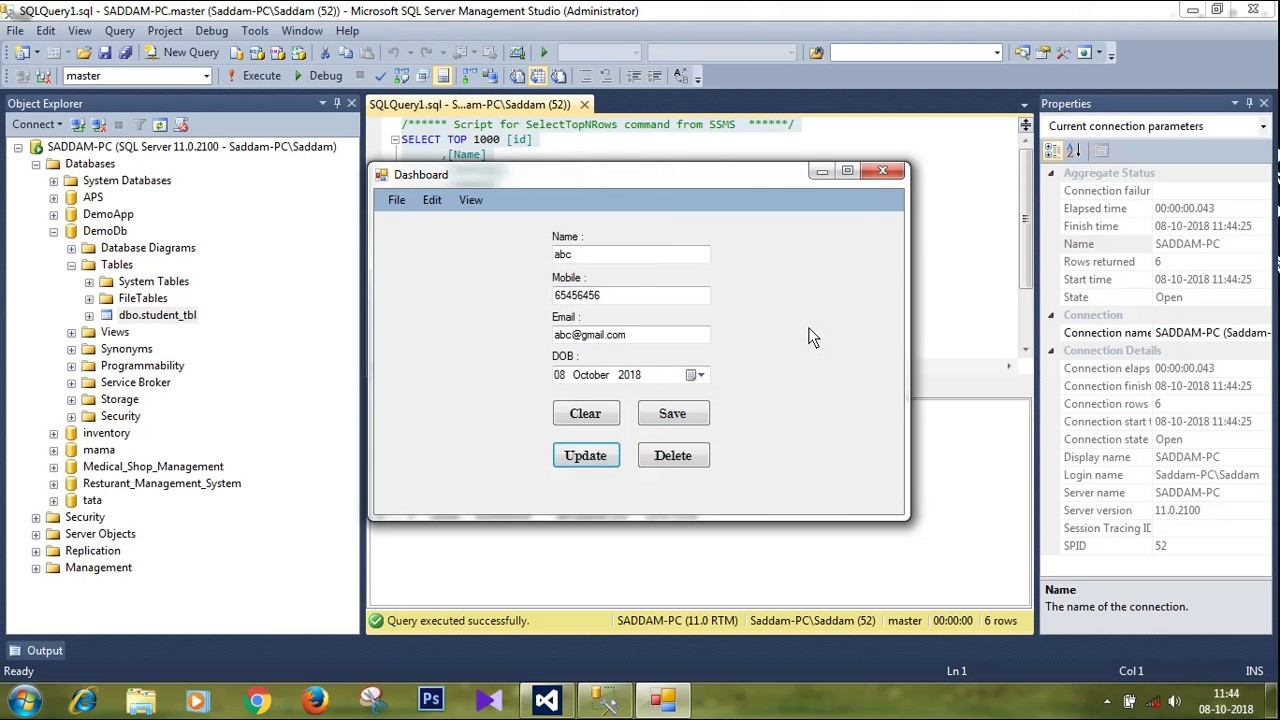Pin the Object Explorer panel

pyautogui.click(x=337, y=103)
